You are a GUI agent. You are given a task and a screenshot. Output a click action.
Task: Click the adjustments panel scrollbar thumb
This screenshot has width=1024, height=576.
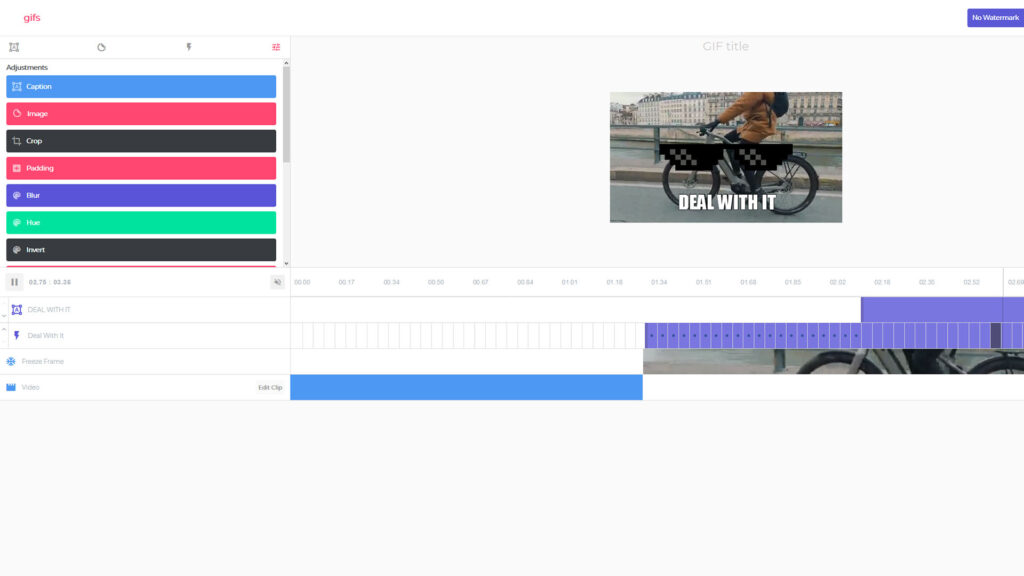(x=286, y=114)
